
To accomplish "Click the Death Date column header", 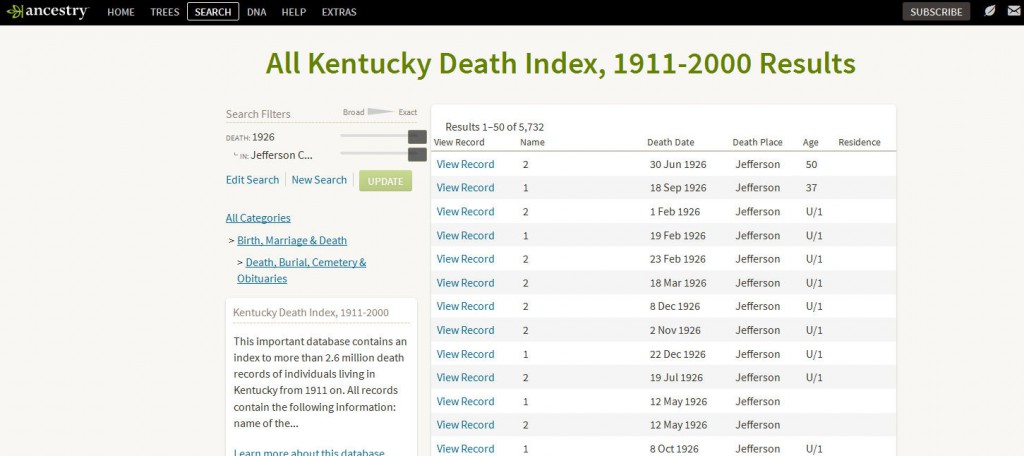I will [671, 142].
